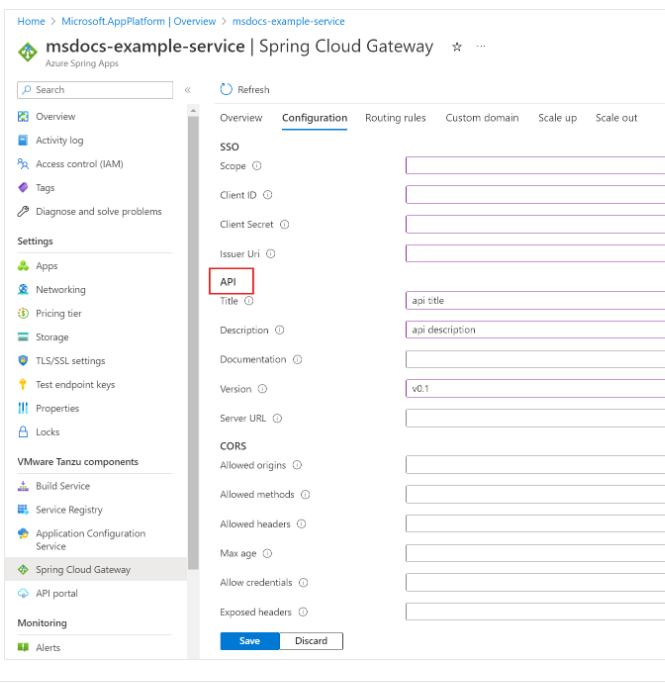The image size is (665, 683).
Task: Click the API portal cloud icon
Action: [23, 593]
